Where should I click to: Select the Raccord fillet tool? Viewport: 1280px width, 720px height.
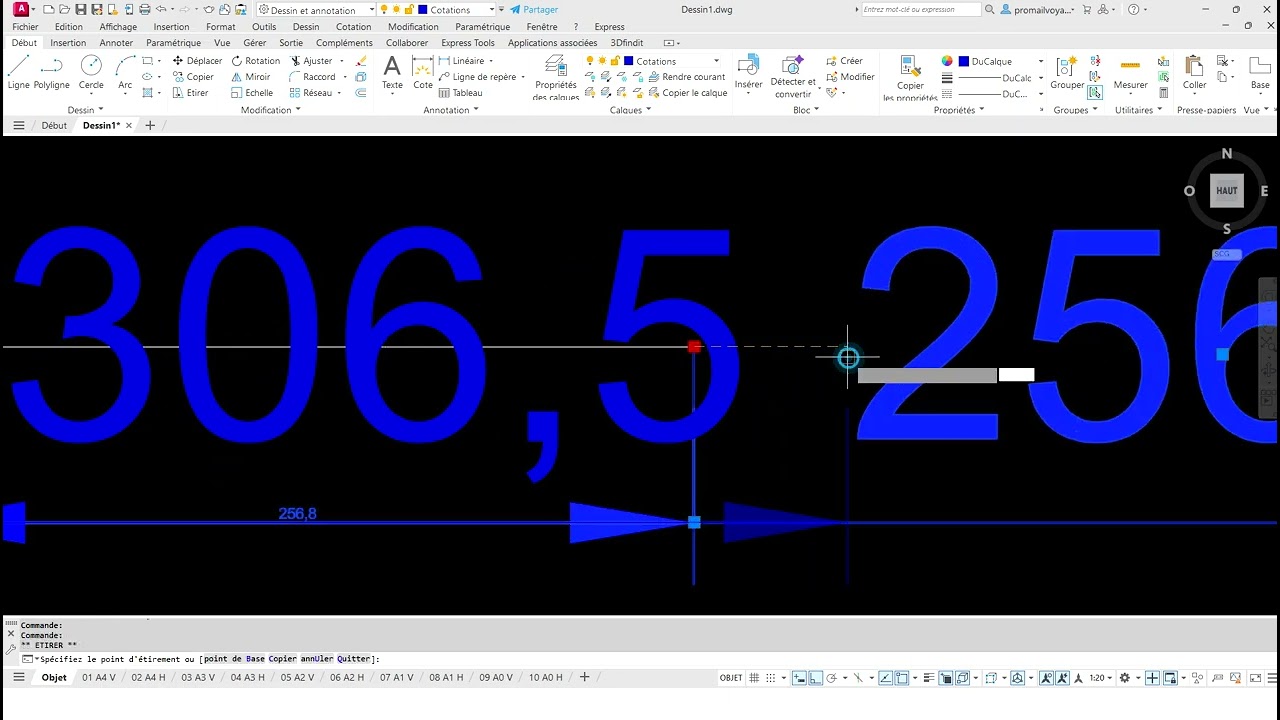coord(313,77)
